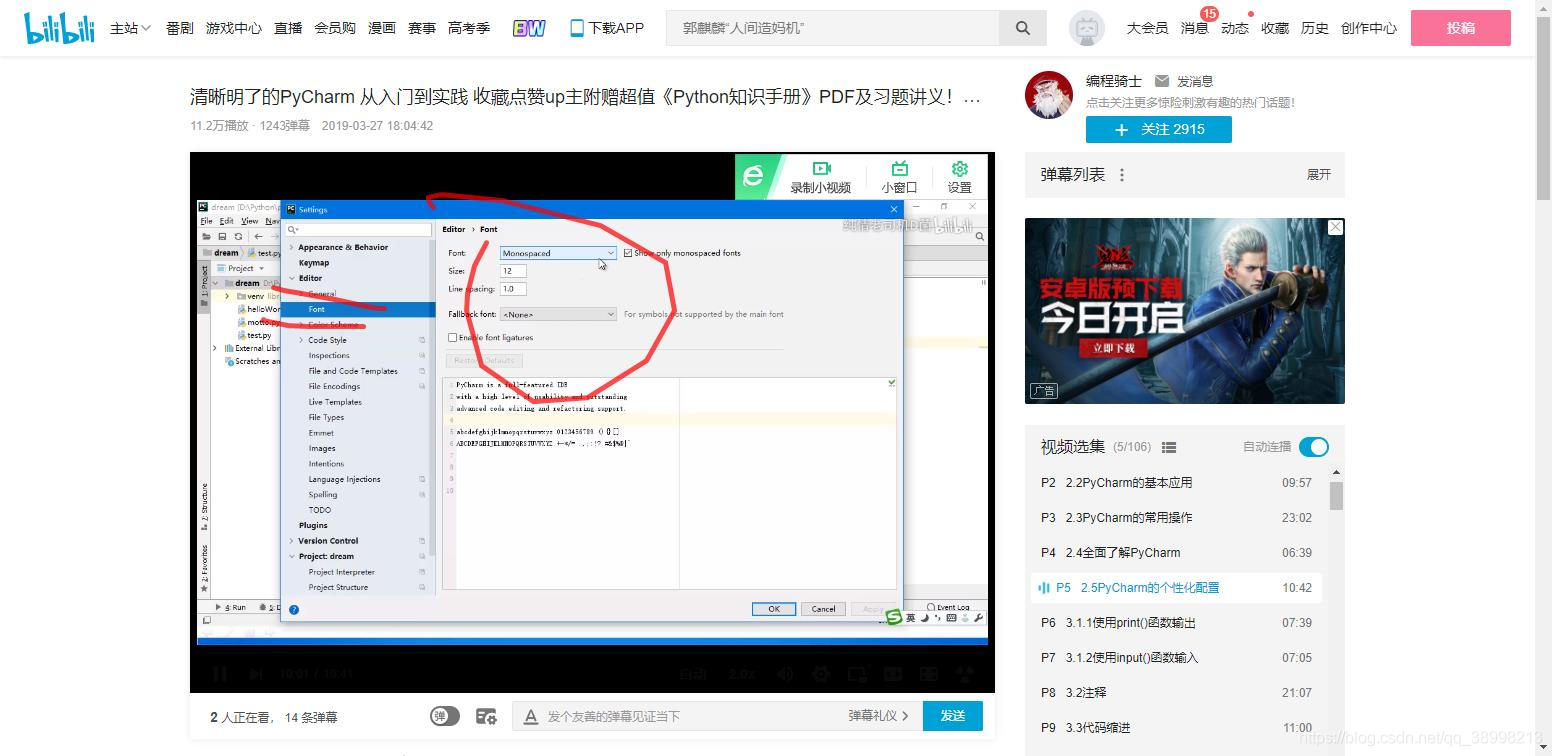Open 创作中心

(x=1369, y=28)
